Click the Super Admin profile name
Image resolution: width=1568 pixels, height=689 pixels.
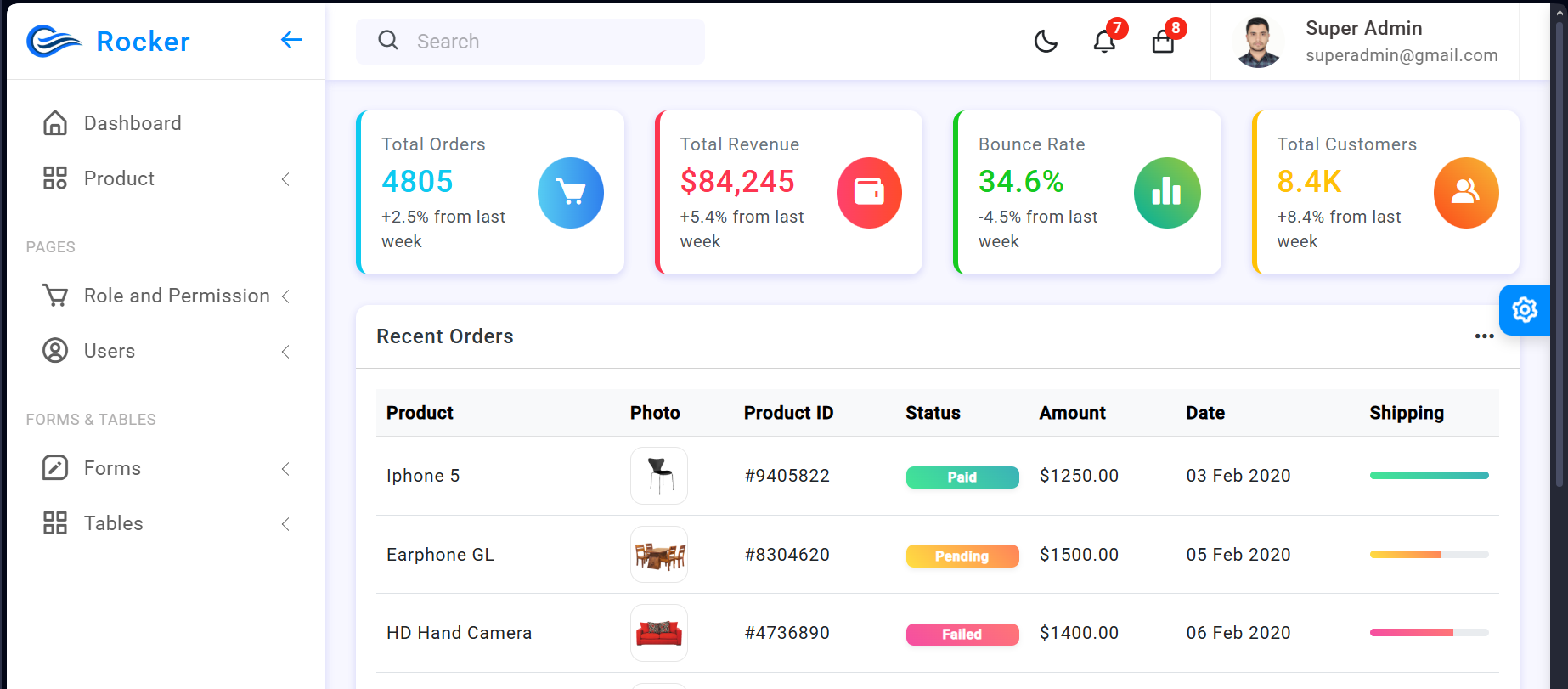(1363, 28)
